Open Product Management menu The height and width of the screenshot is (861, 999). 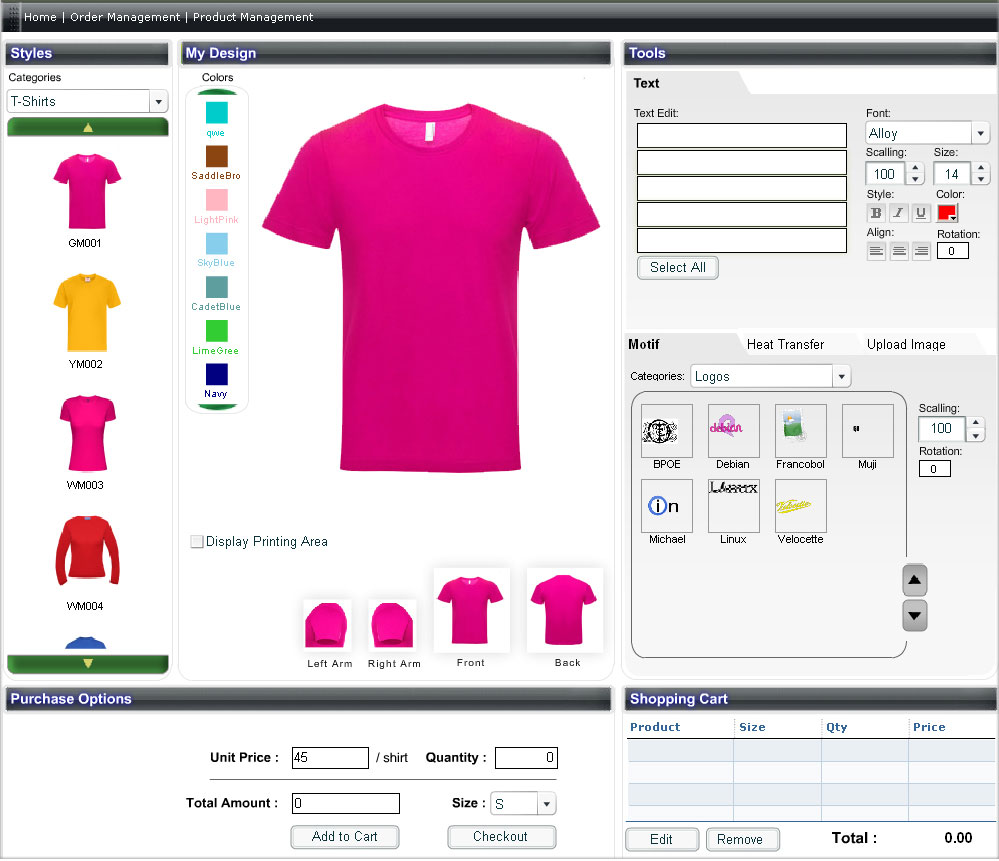253,17
